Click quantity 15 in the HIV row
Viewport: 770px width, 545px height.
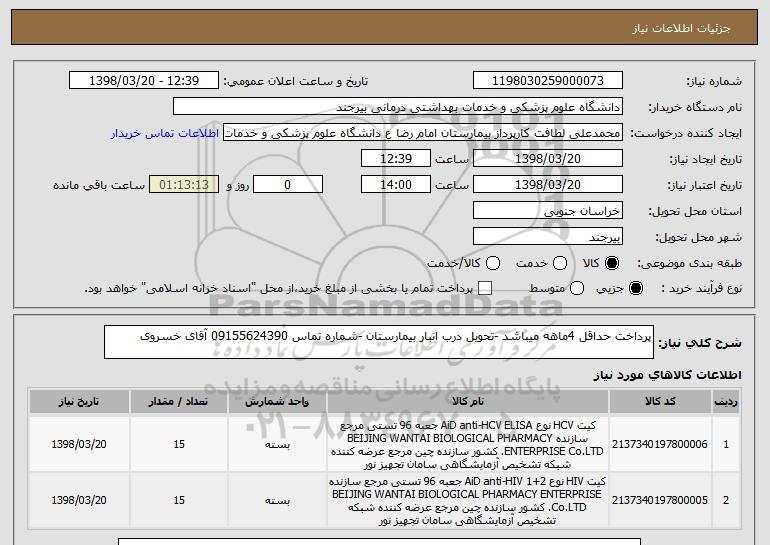tap(179, 500)
